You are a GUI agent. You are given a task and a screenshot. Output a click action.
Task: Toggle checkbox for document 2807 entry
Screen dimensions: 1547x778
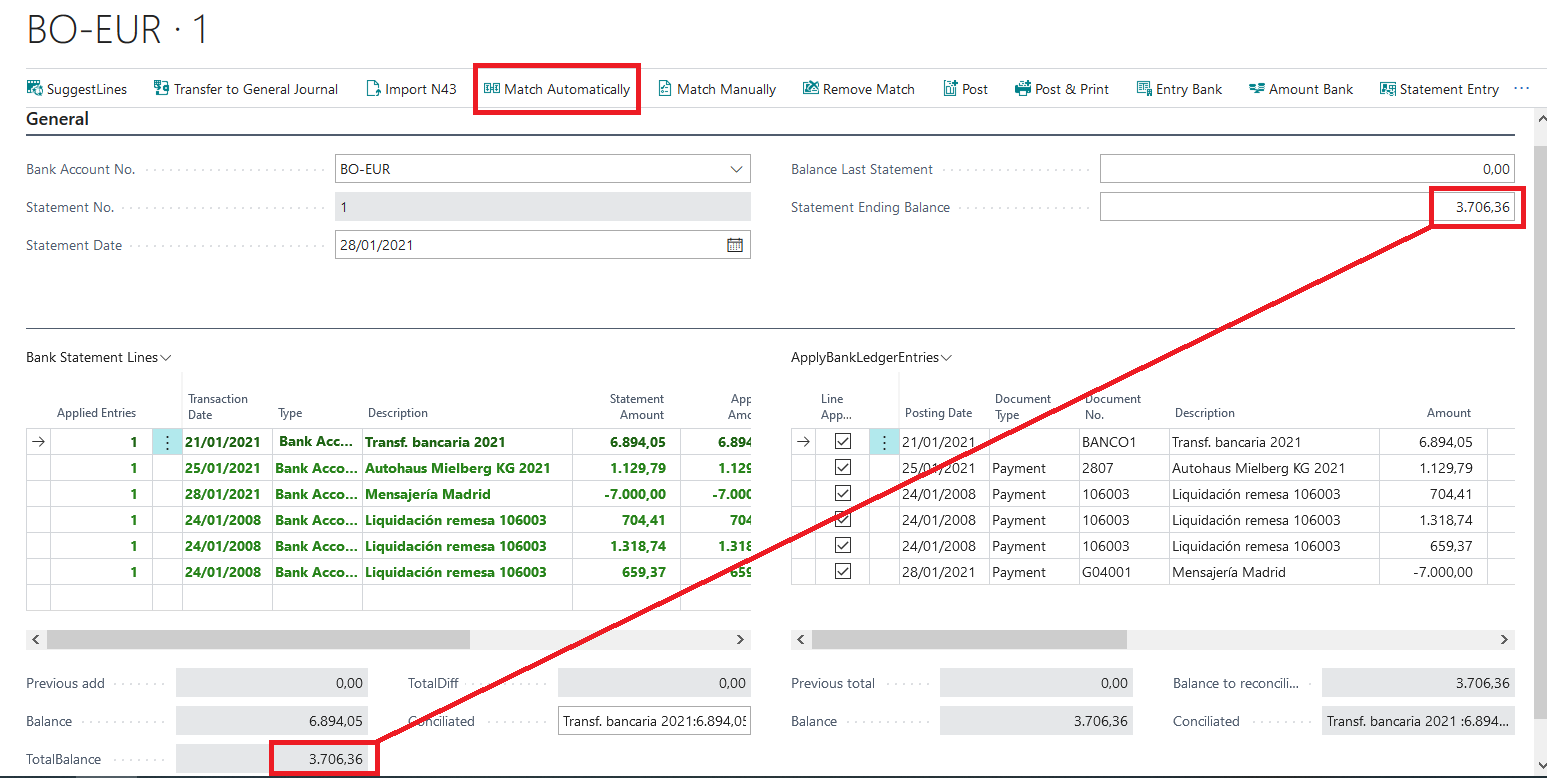click(x=843, y=468)
